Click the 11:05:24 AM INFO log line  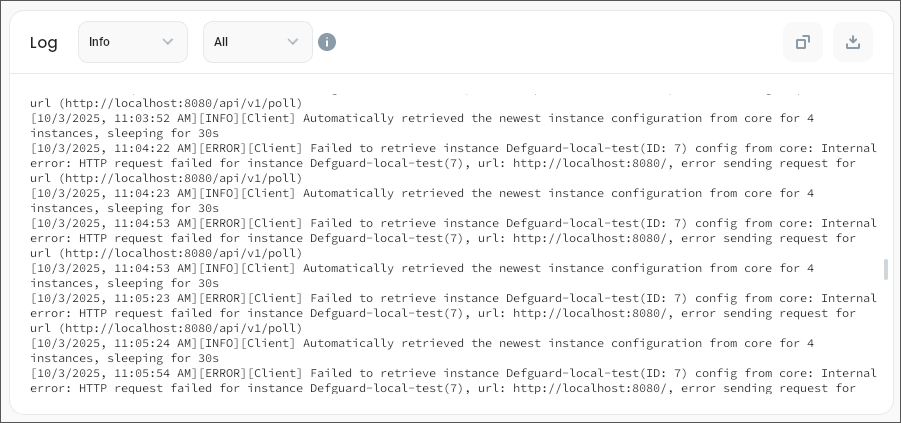[420, 343]
